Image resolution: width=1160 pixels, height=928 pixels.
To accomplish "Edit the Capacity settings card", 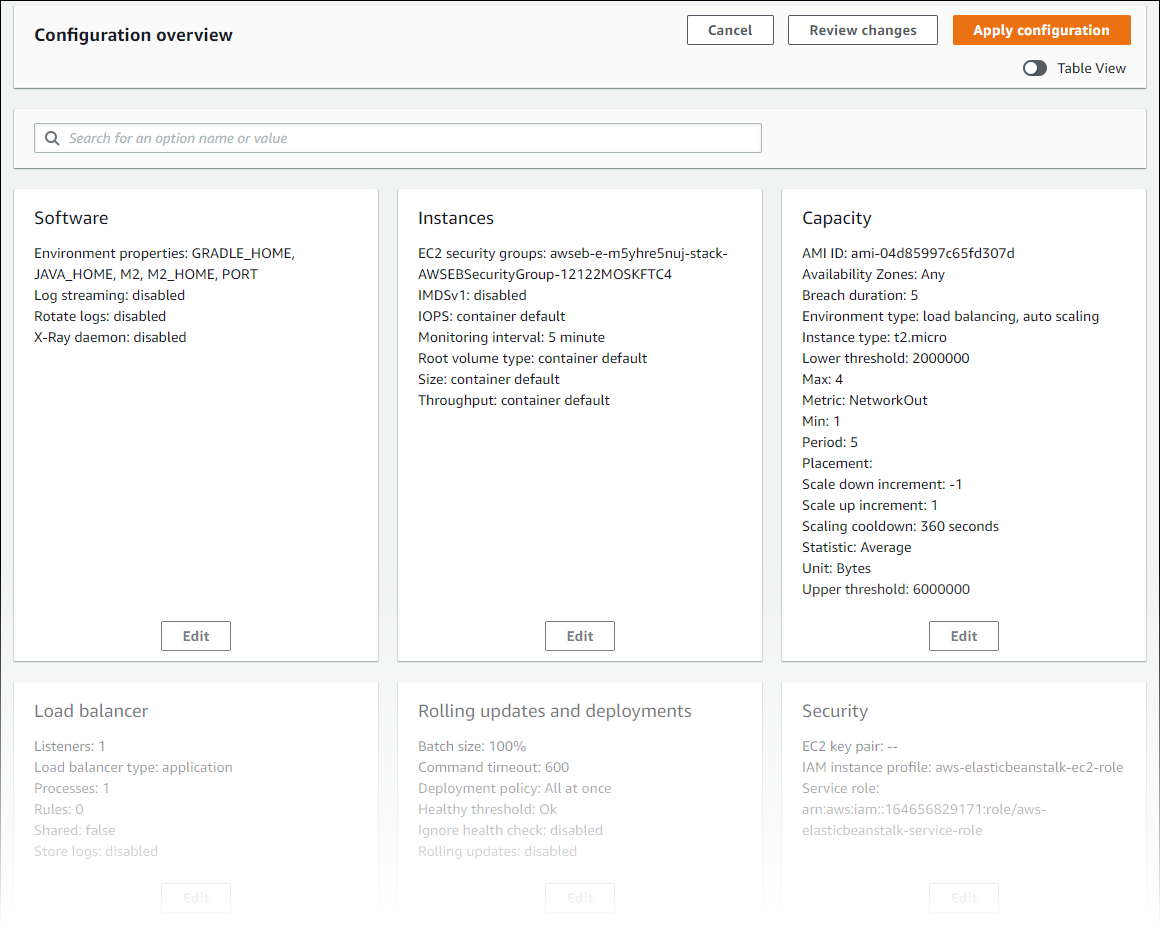I will [964, 636].
